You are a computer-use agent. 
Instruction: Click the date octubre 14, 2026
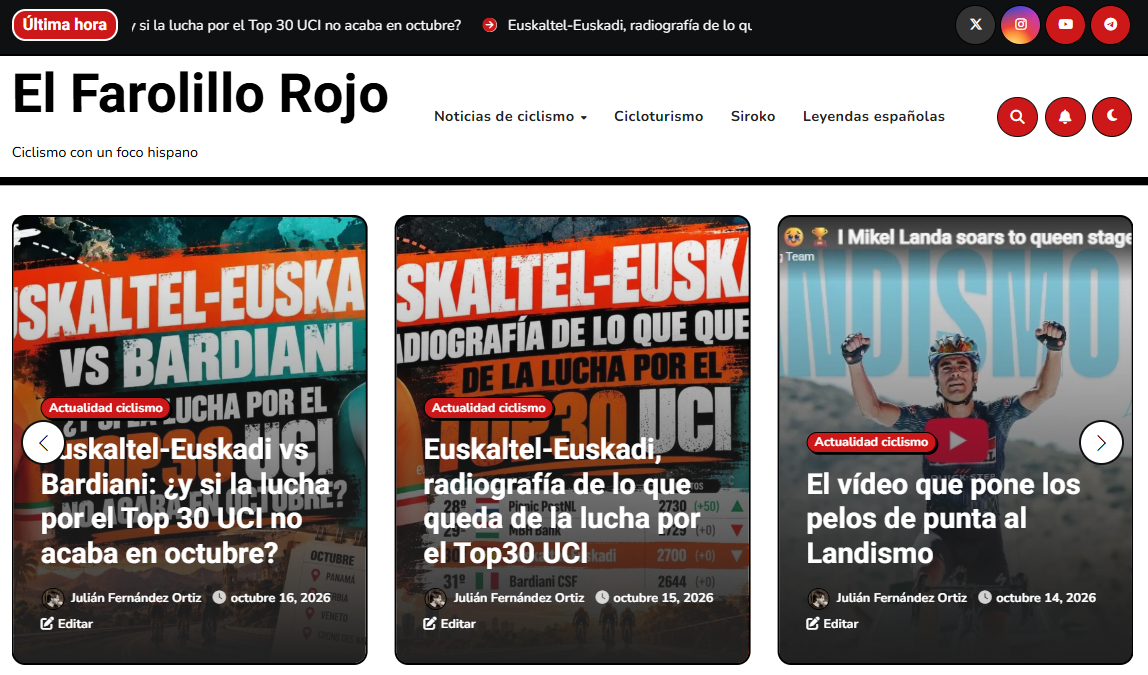point(1046,598)
